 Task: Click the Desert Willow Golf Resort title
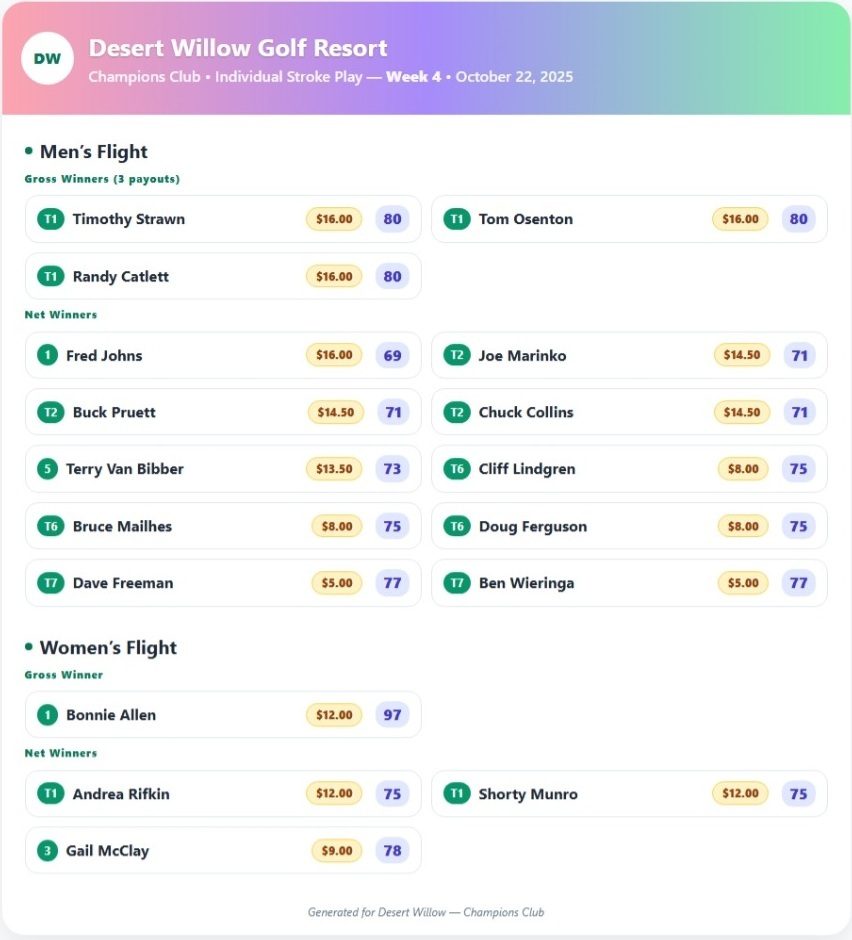(238, 48)
